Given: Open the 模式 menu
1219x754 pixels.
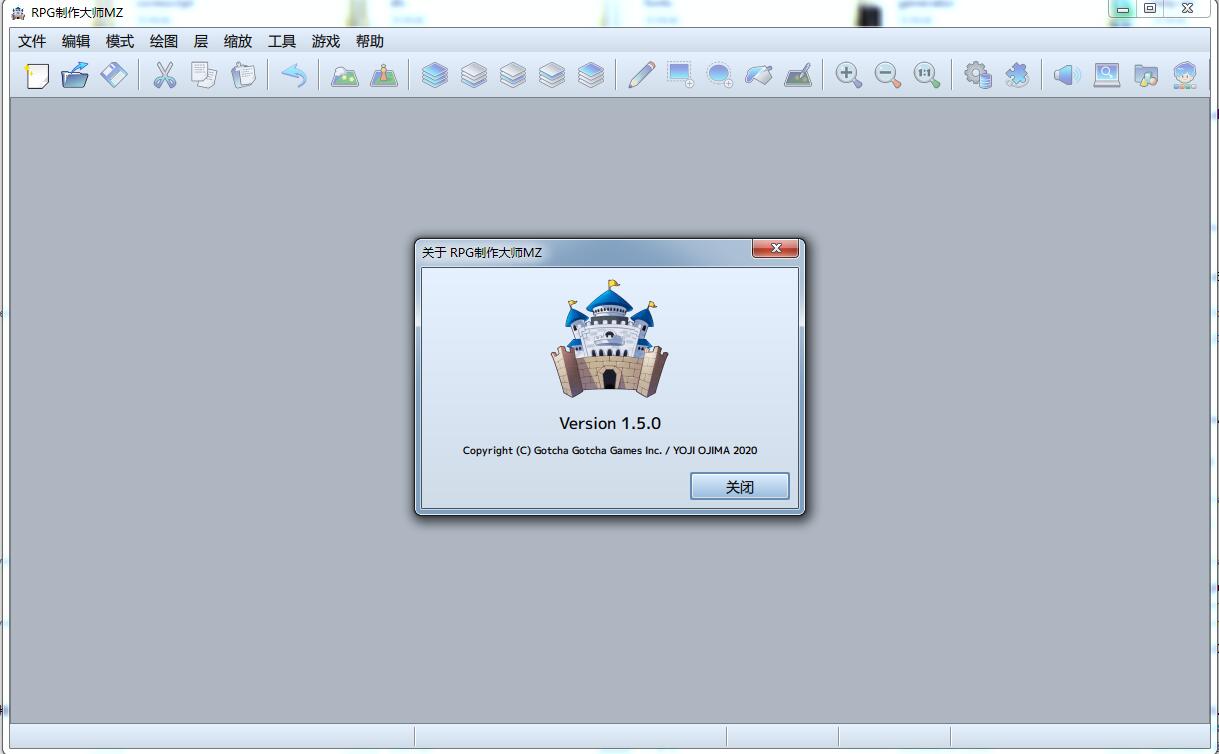Looking at the screenshot, I should click(x=120, y=41).
